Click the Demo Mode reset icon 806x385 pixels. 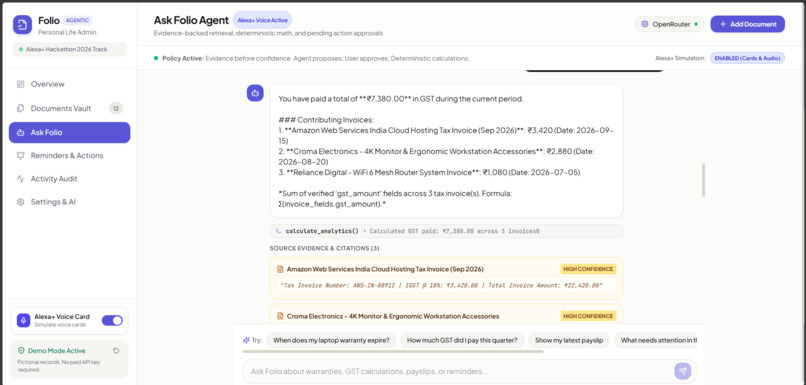point(116,351)
